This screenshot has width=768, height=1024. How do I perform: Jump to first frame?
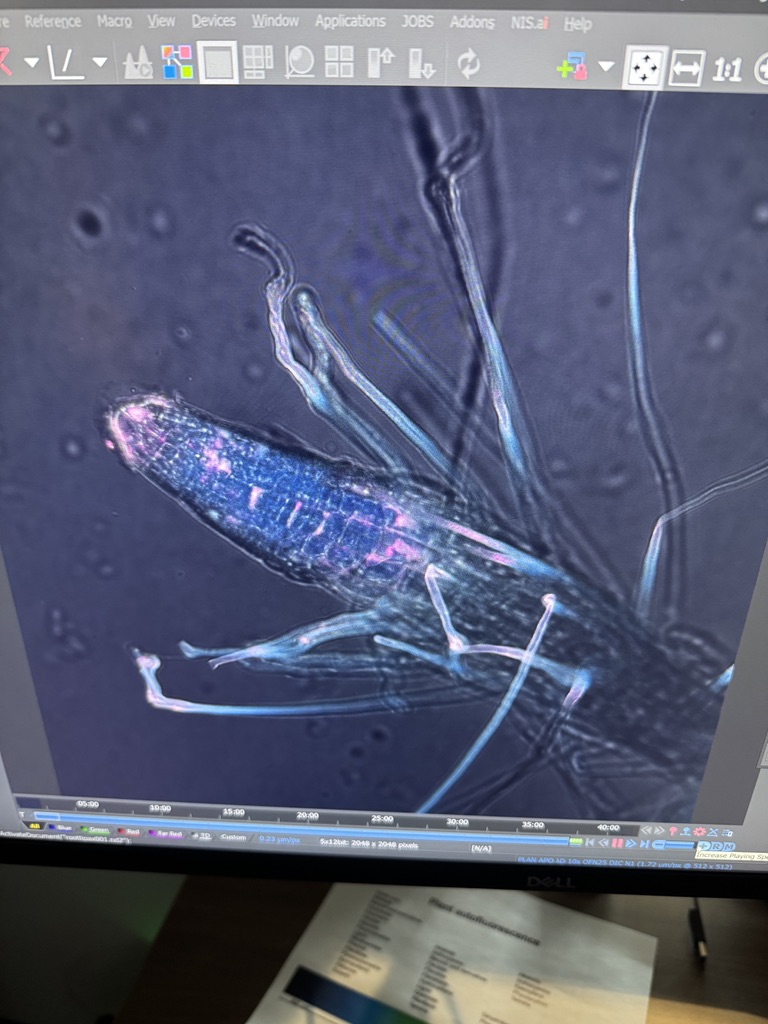(589, 842)
